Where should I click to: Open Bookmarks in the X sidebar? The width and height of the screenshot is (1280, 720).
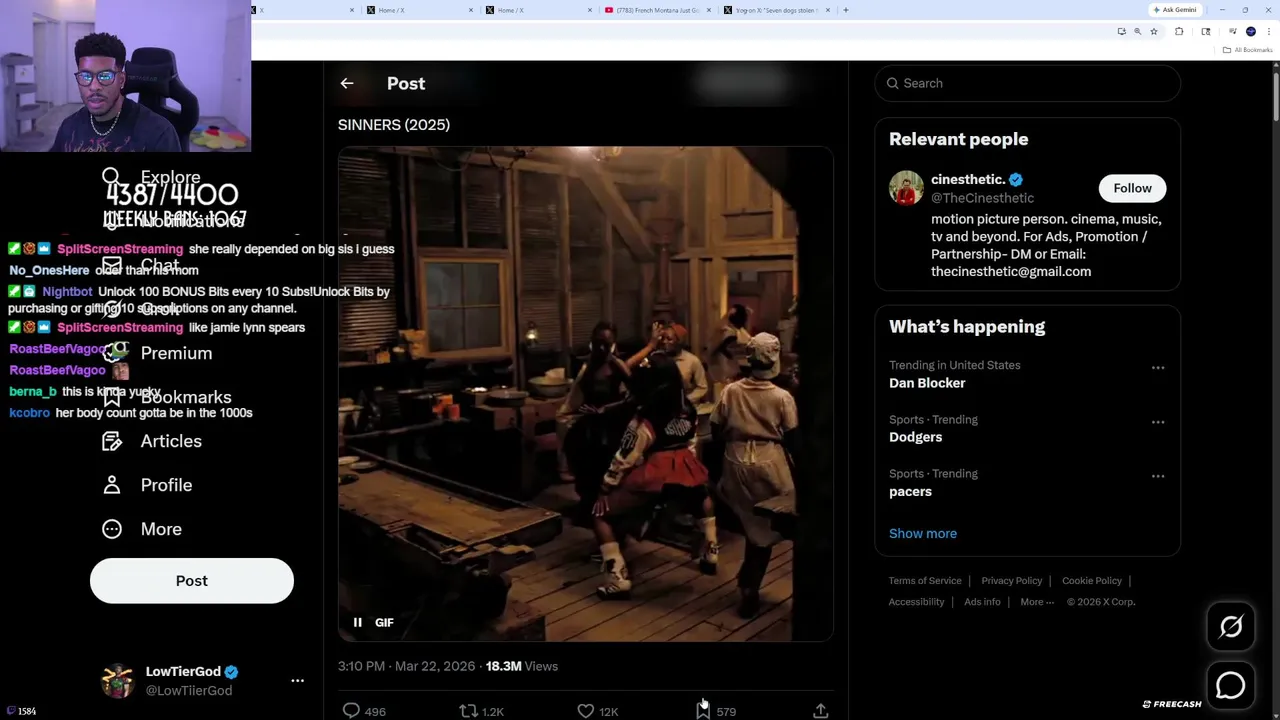[167, 397]
